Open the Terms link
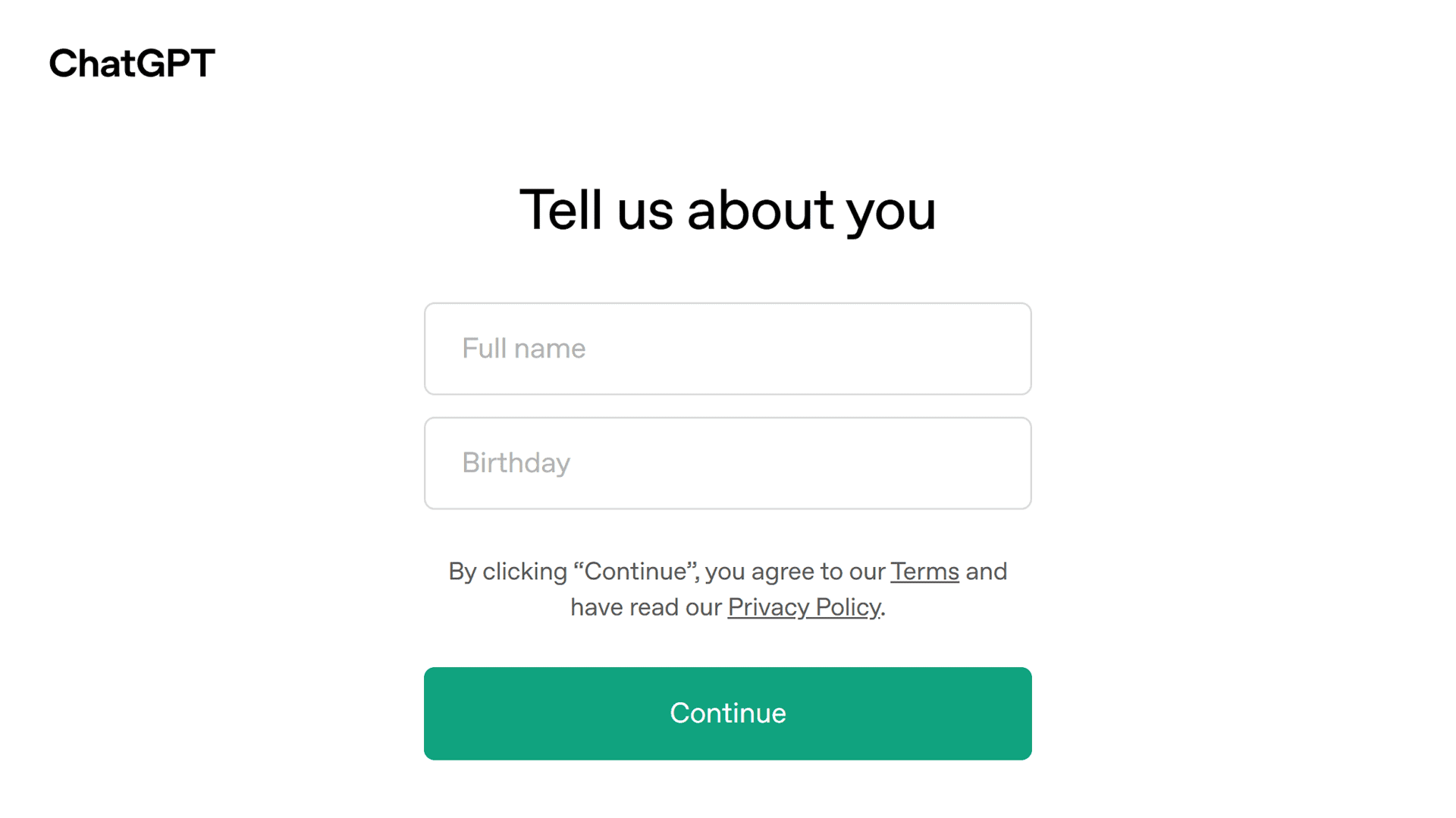 tap(924, 572)
